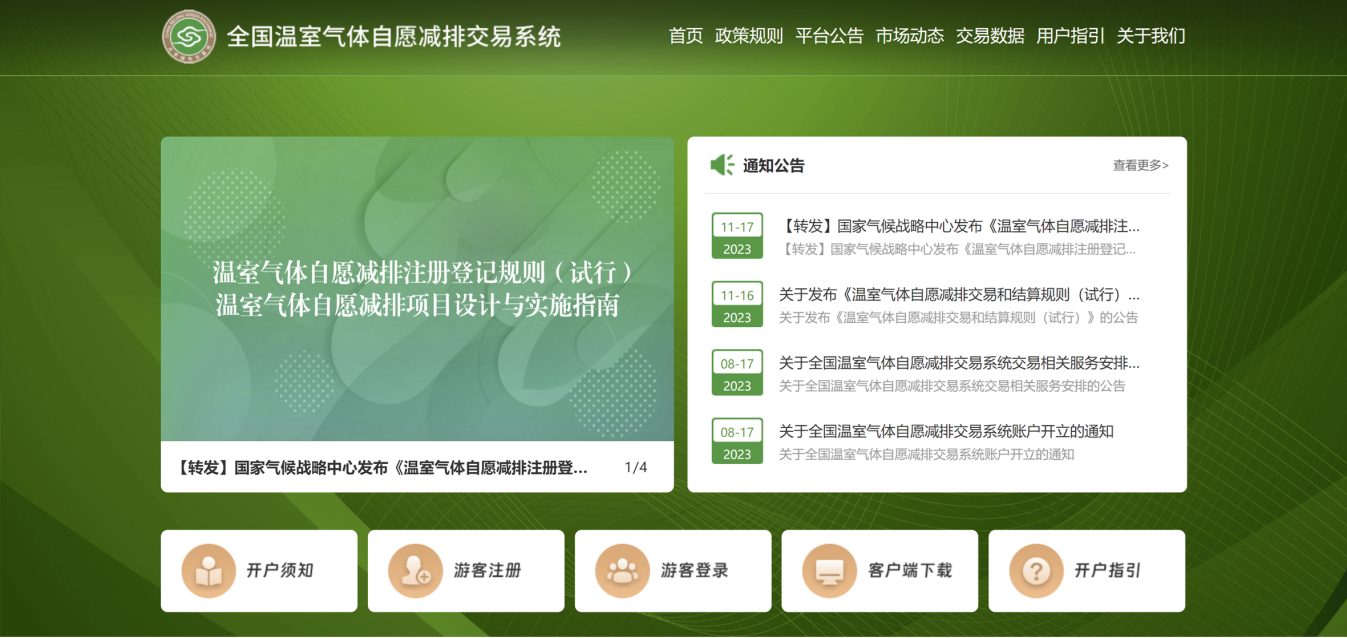The width and height of the screenshot is (1347, 638).
Task: Open the 交易数据 menu
Action: coord(990,36)
